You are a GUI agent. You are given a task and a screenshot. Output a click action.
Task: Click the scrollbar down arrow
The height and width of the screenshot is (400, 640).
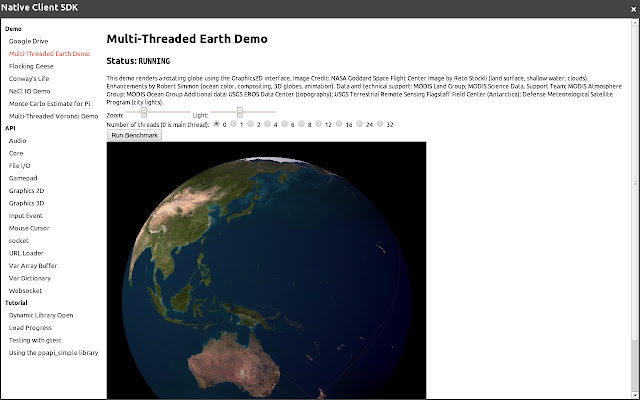click(635, 395)
